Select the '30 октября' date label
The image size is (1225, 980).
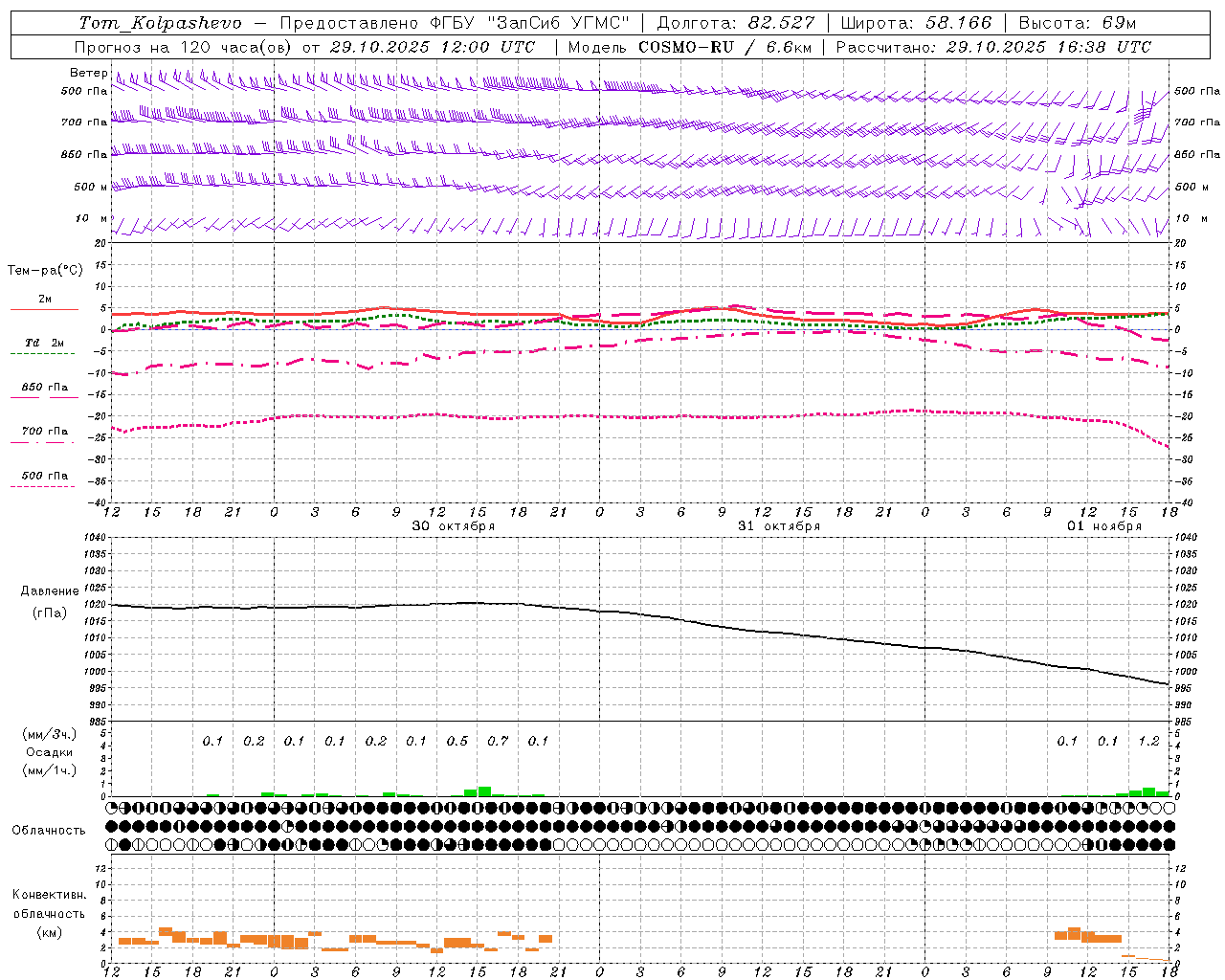click(454, 526)
